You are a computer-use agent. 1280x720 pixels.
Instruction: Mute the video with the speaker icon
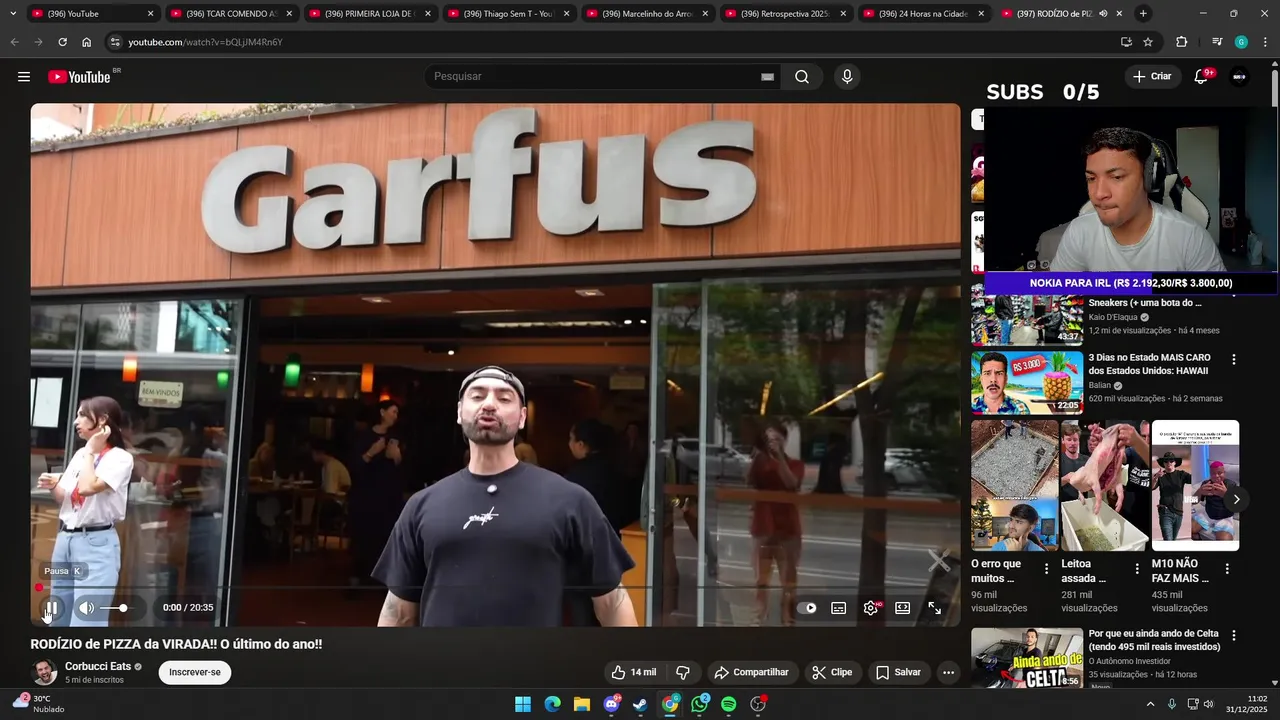click(87, 608)
